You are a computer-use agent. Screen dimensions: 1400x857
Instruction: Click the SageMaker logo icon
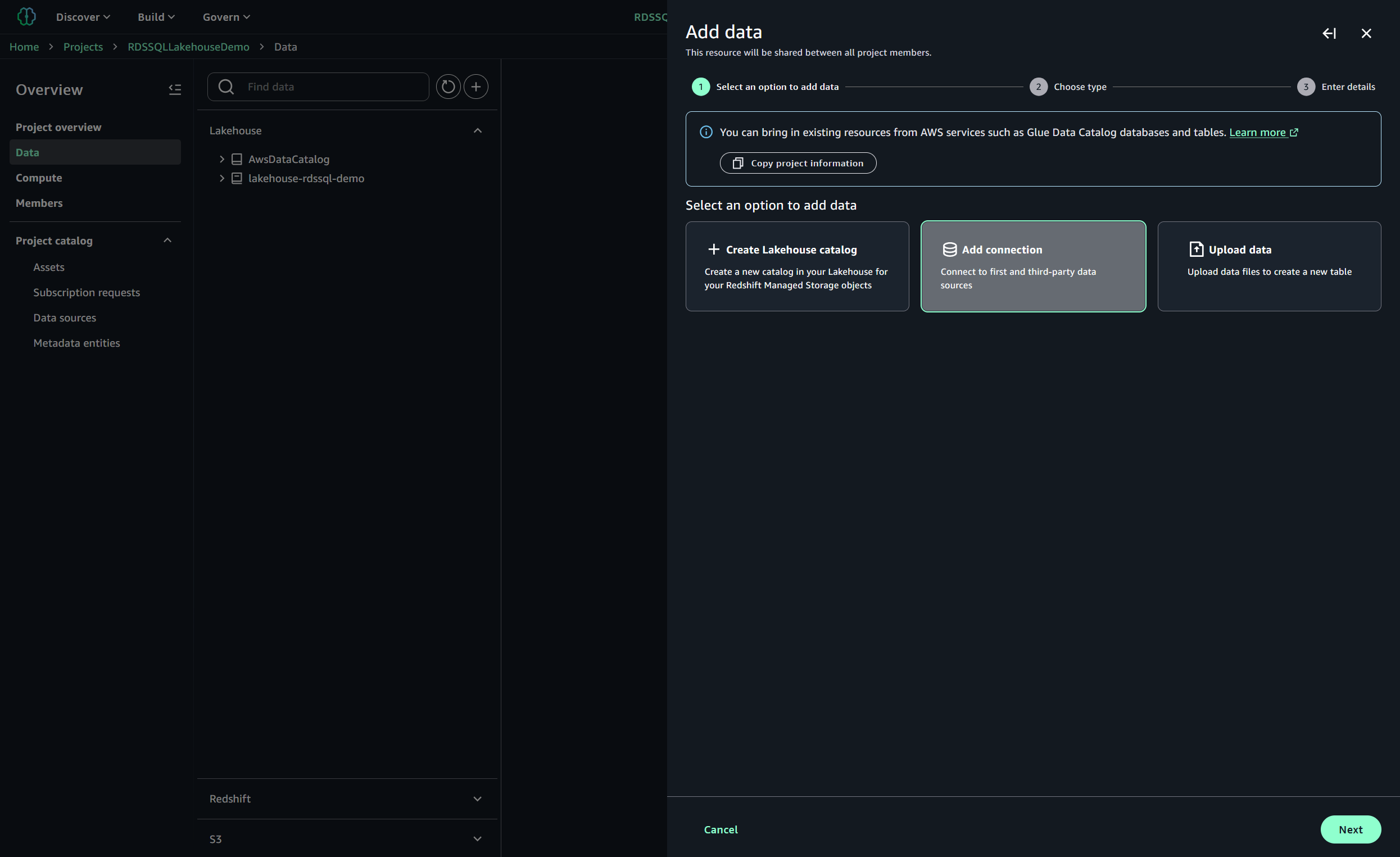pos(26,16)
